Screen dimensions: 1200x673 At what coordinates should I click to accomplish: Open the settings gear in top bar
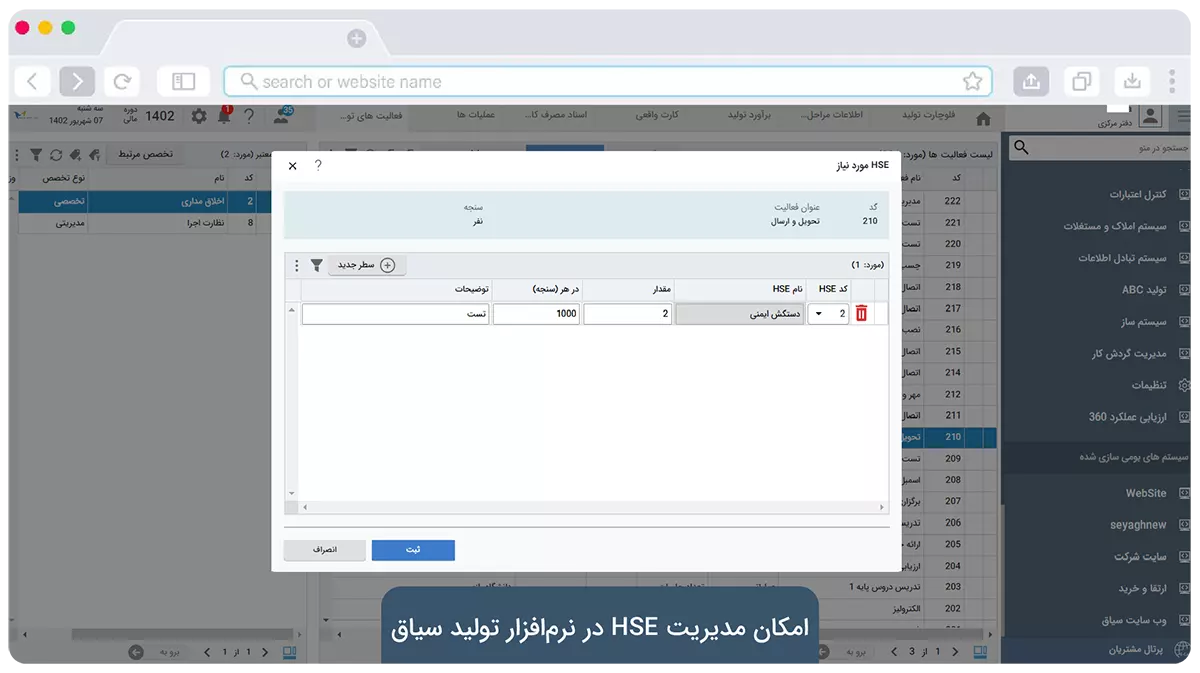coord(199,116)
